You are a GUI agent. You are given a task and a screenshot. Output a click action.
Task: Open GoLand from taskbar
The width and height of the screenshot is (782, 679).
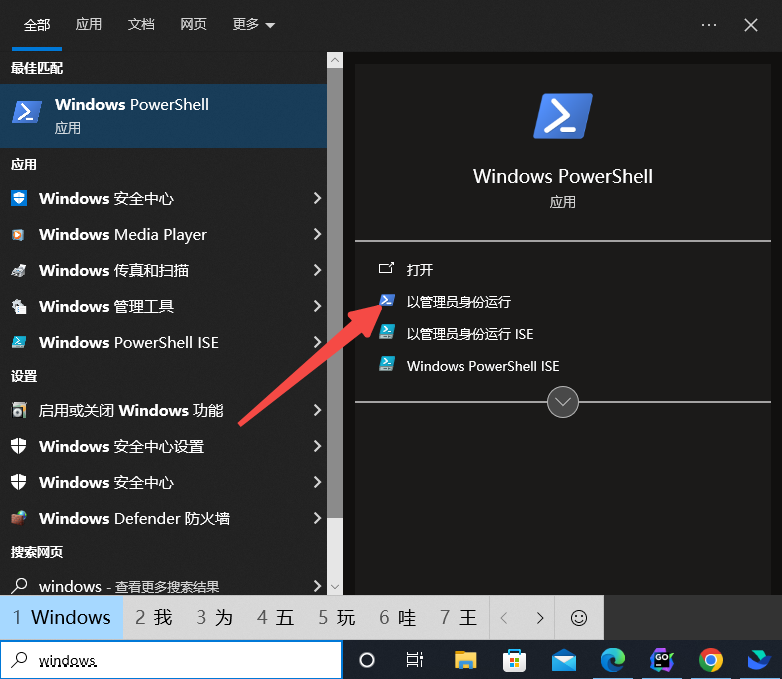pos(662,660)
